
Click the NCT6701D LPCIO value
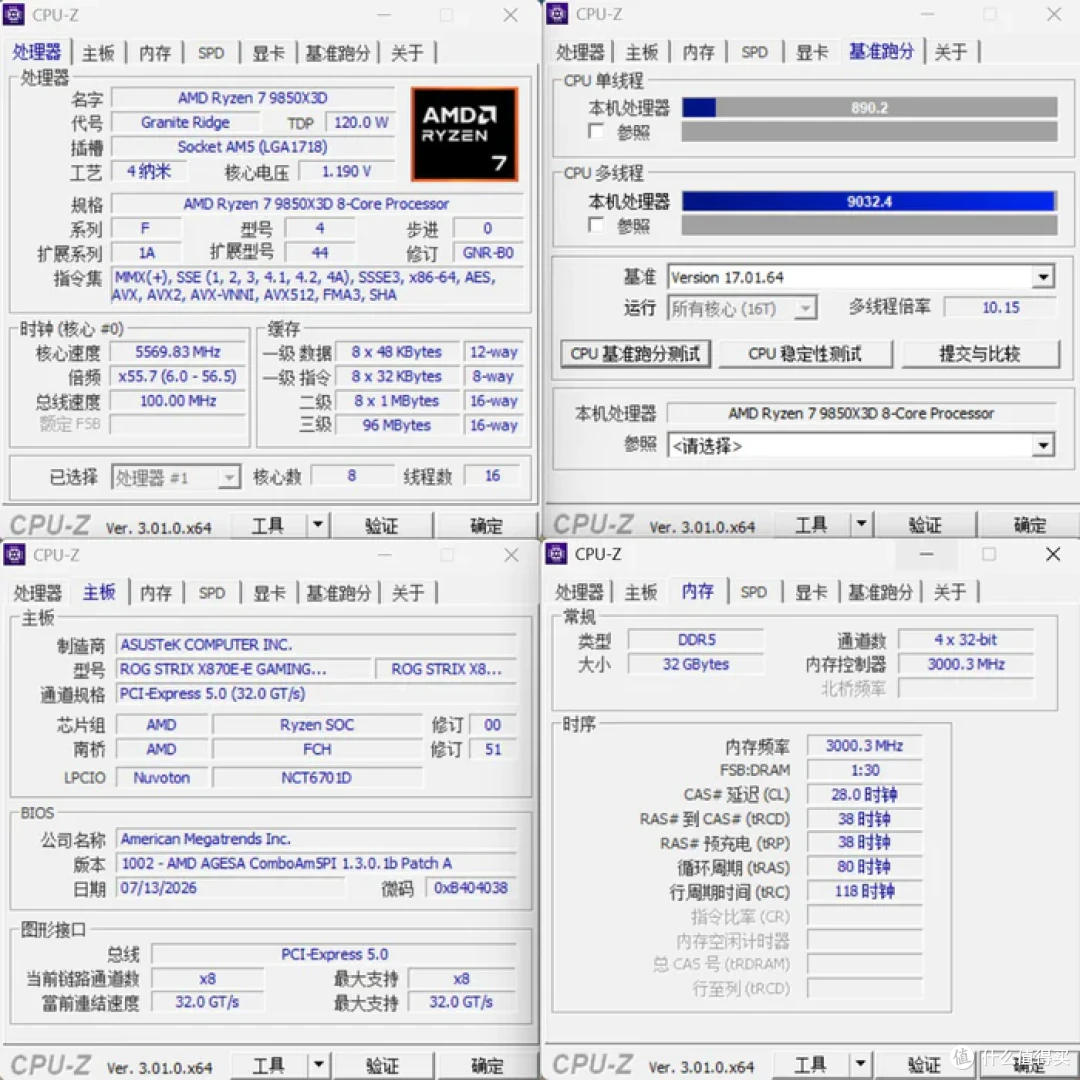pos(317,777)
